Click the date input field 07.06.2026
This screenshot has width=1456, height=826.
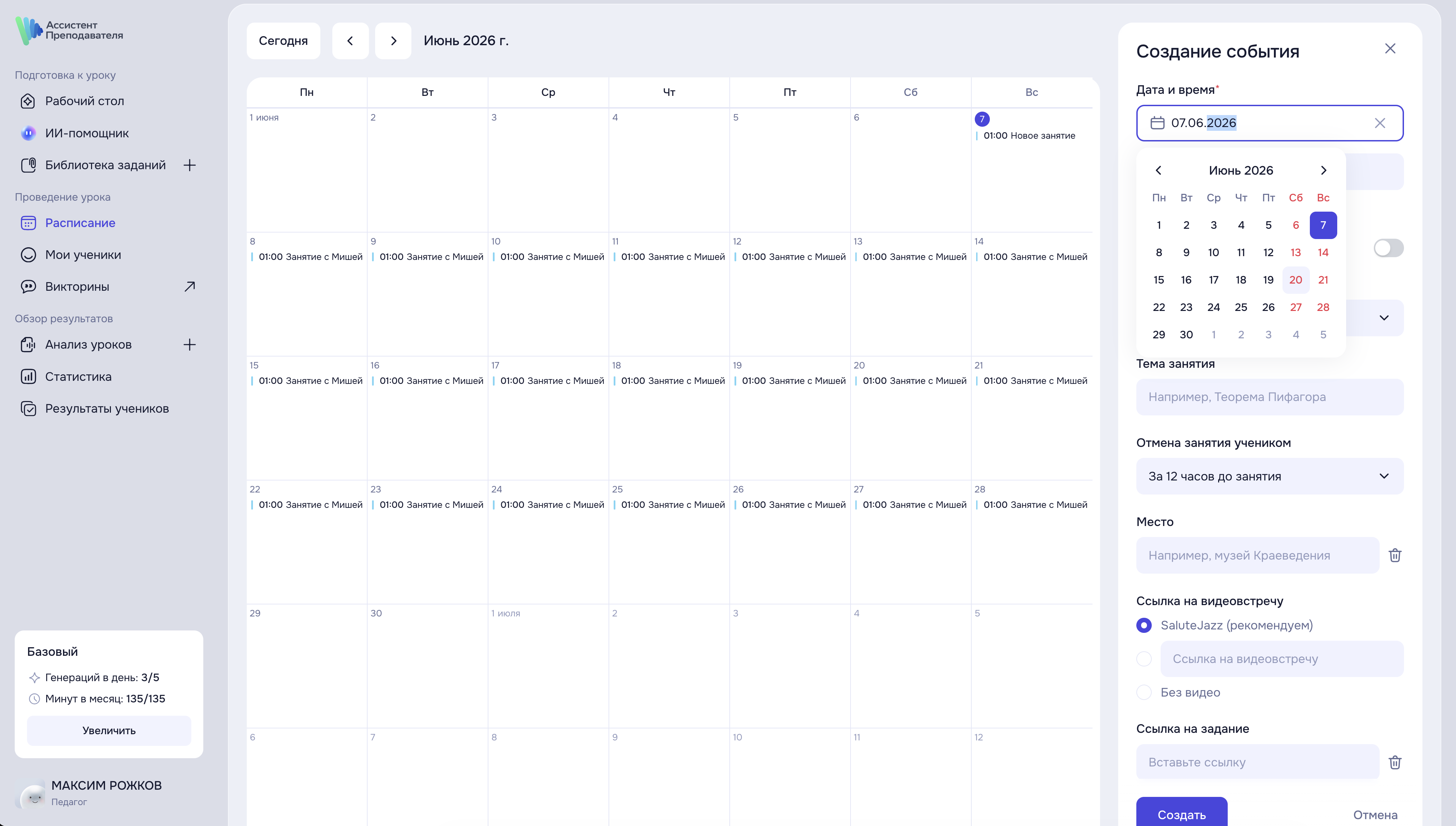(x=1270, y=123)
